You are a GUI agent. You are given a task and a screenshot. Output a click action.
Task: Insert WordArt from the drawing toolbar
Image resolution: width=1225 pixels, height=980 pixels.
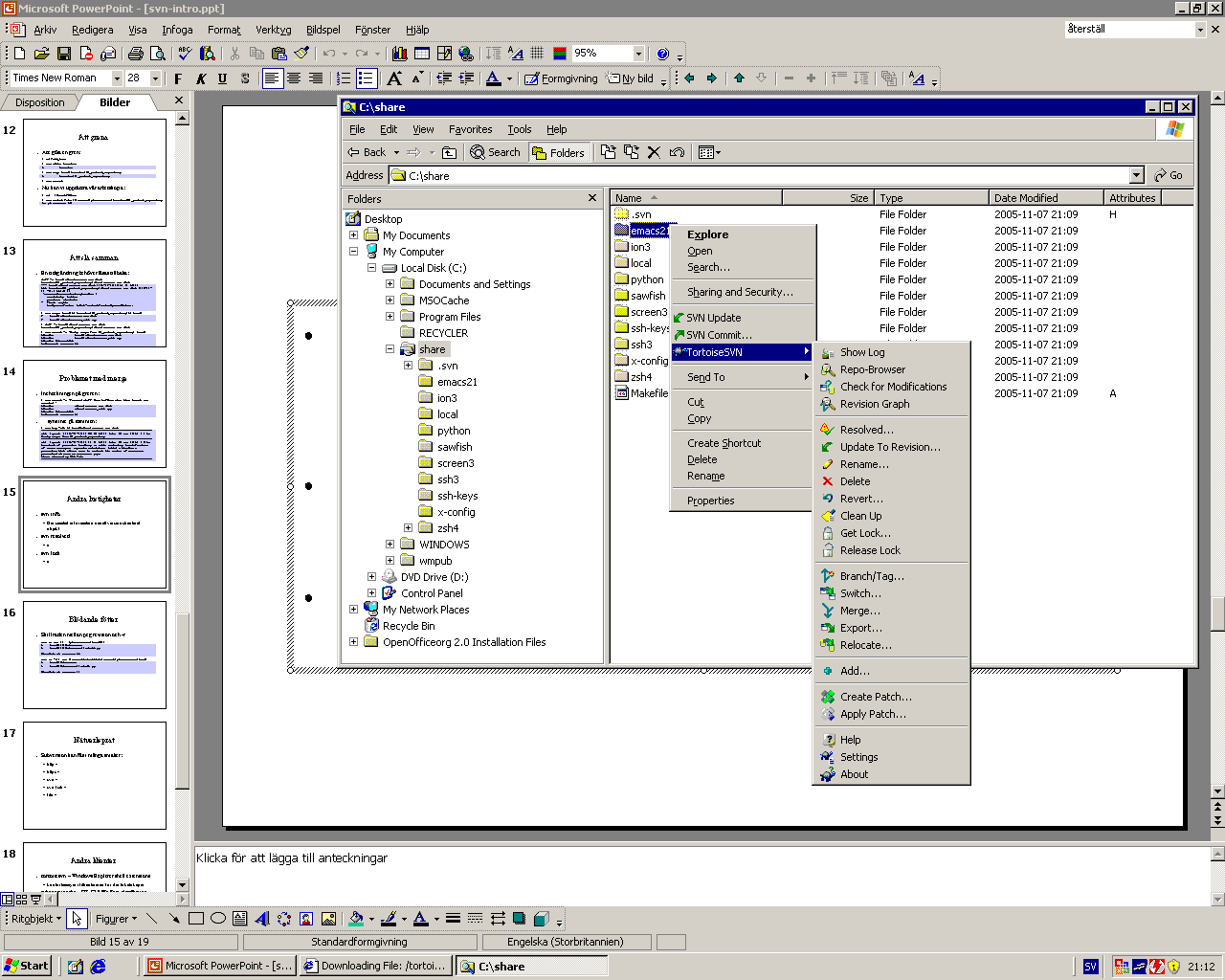(261, 919)
